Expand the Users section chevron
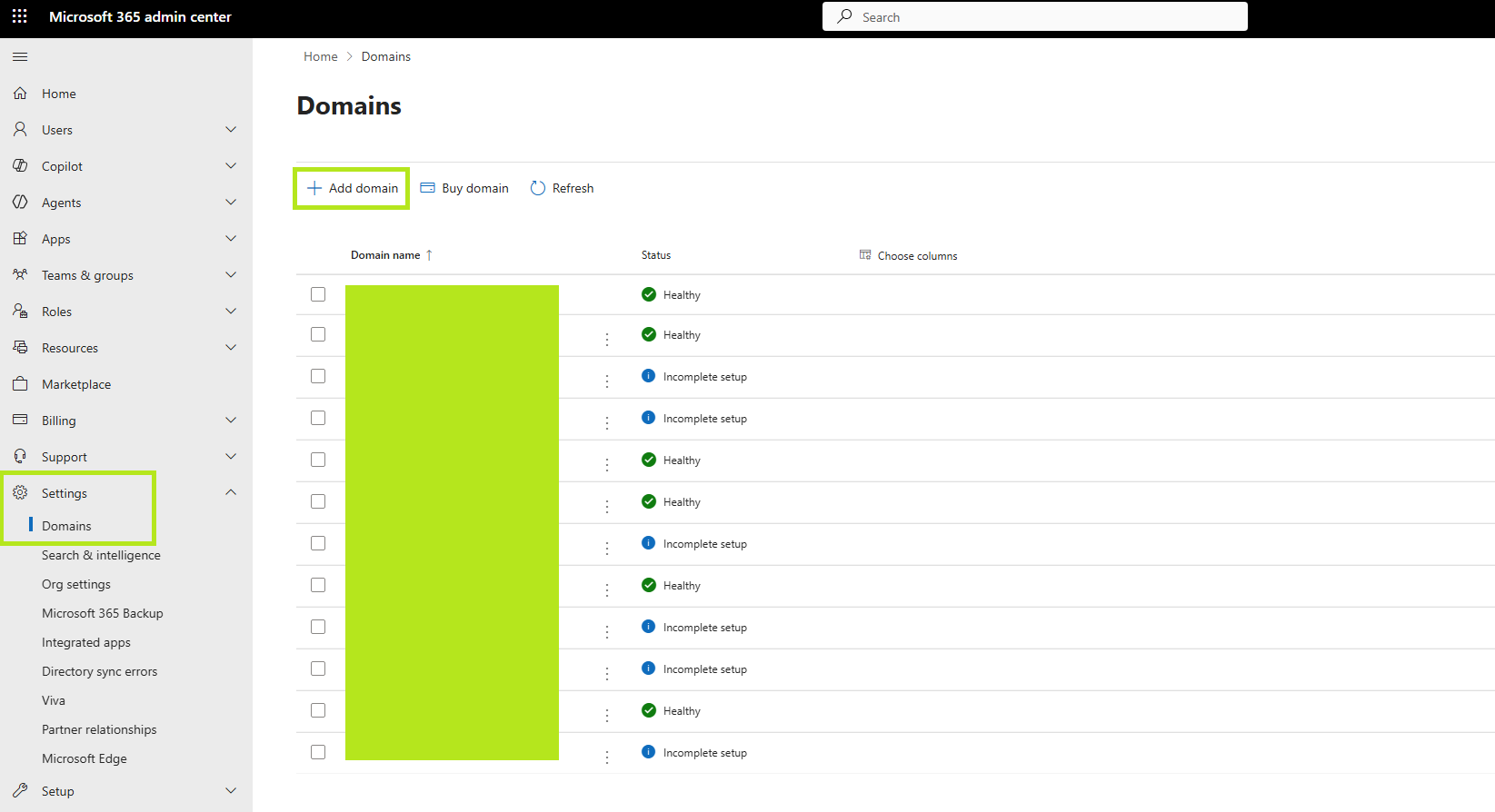This screenshot has width=1495, height=812. [x=231, y=130]
